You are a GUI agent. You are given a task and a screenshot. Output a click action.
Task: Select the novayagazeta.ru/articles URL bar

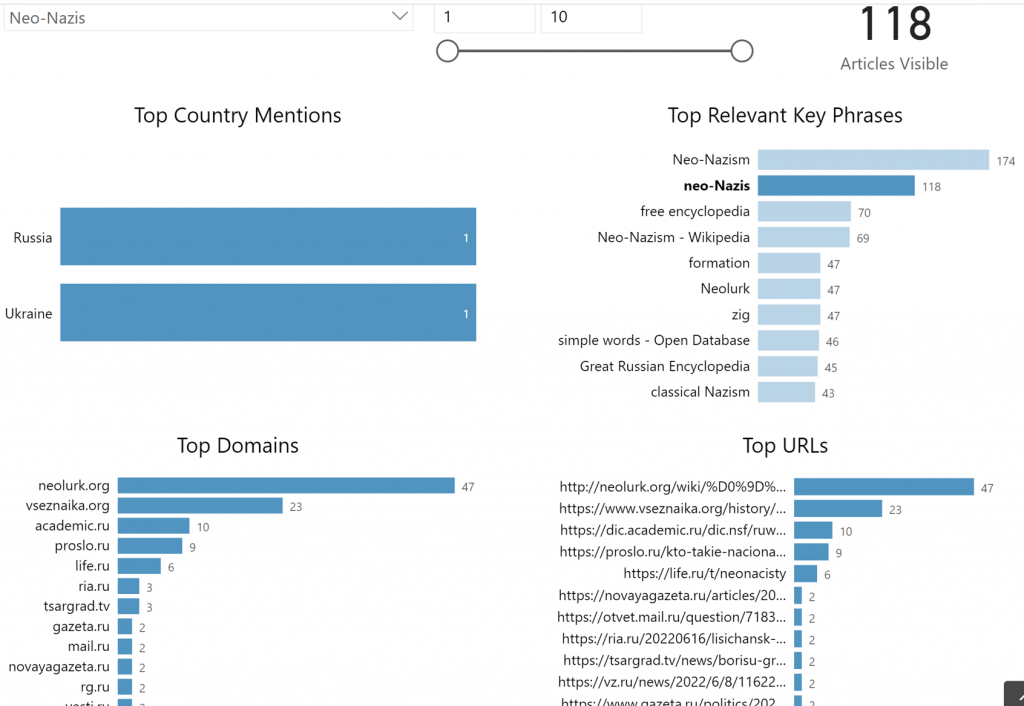point(798,595)
